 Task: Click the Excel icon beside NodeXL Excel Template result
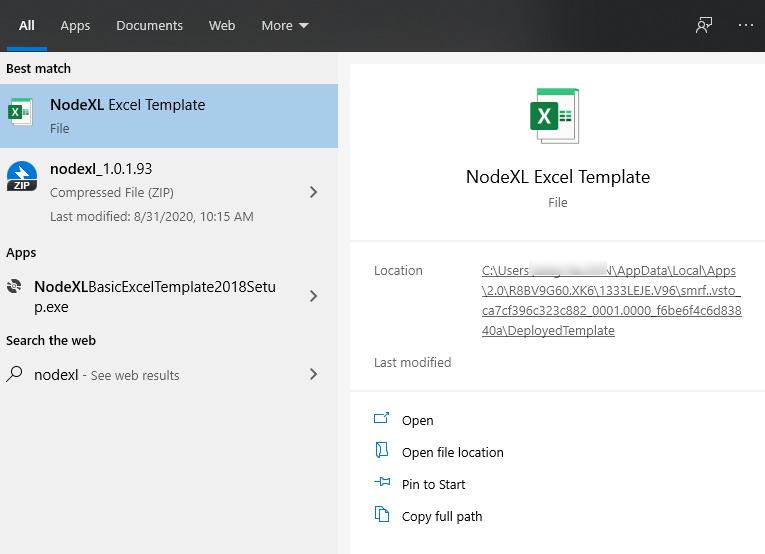click(x=20, y=112)
